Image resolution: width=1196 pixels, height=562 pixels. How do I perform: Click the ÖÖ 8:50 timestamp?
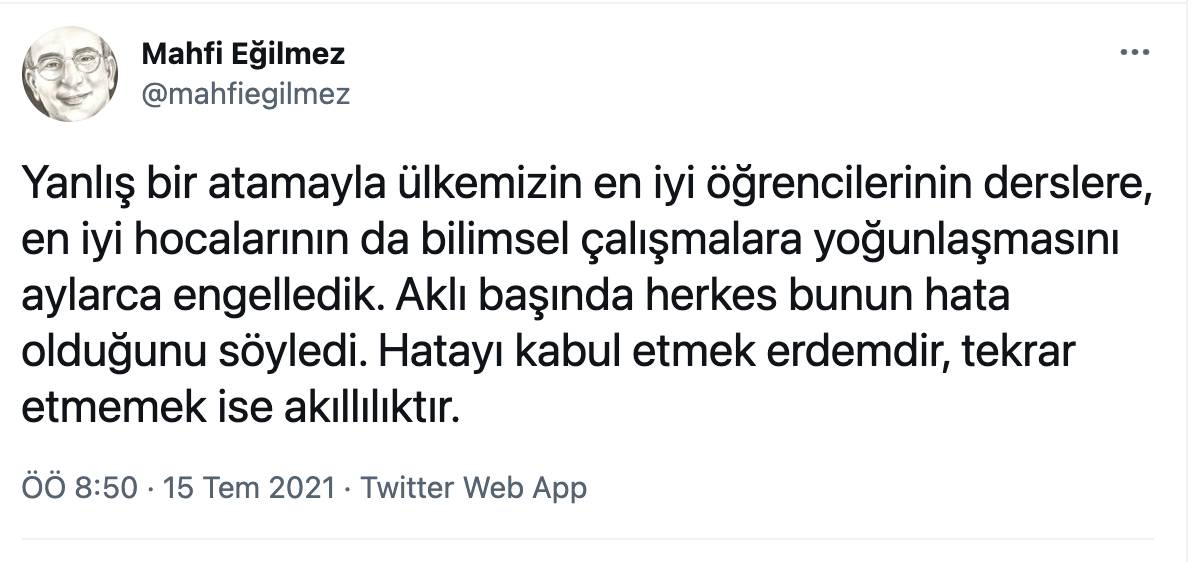[76, 488]
